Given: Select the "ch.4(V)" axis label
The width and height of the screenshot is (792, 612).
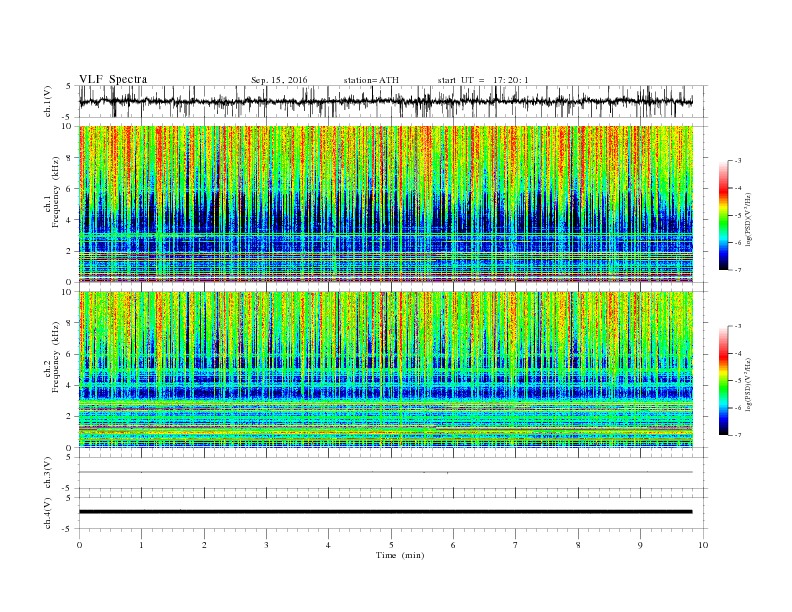Looking at the screenshot, I should point(48,513).
